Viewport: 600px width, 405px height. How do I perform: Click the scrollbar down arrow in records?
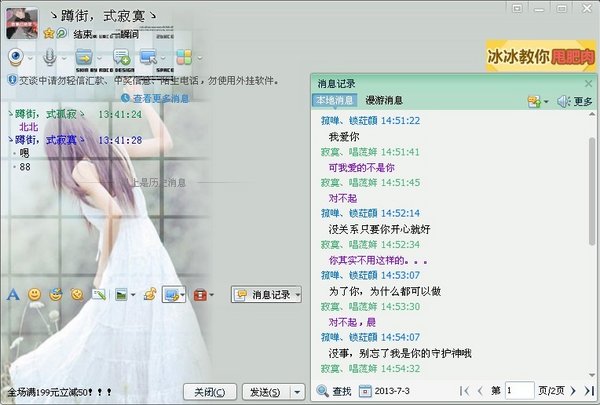pyautogui.click(x=592, y=375)
